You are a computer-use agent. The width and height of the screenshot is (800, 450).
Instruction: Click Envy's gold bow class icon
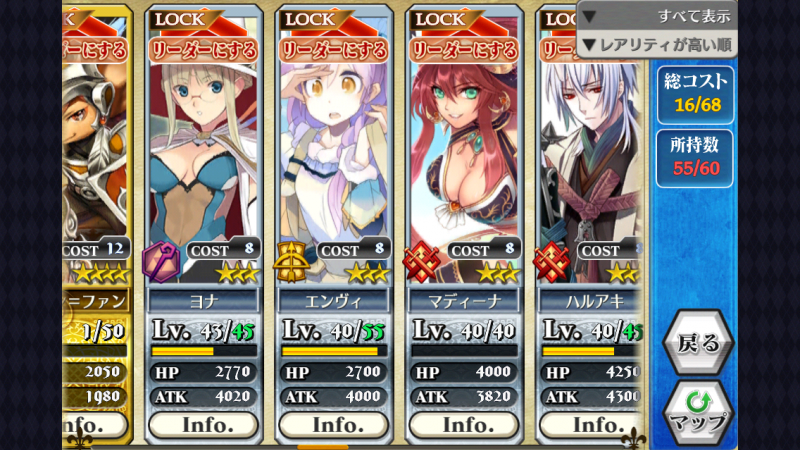[x=291, y=262]
